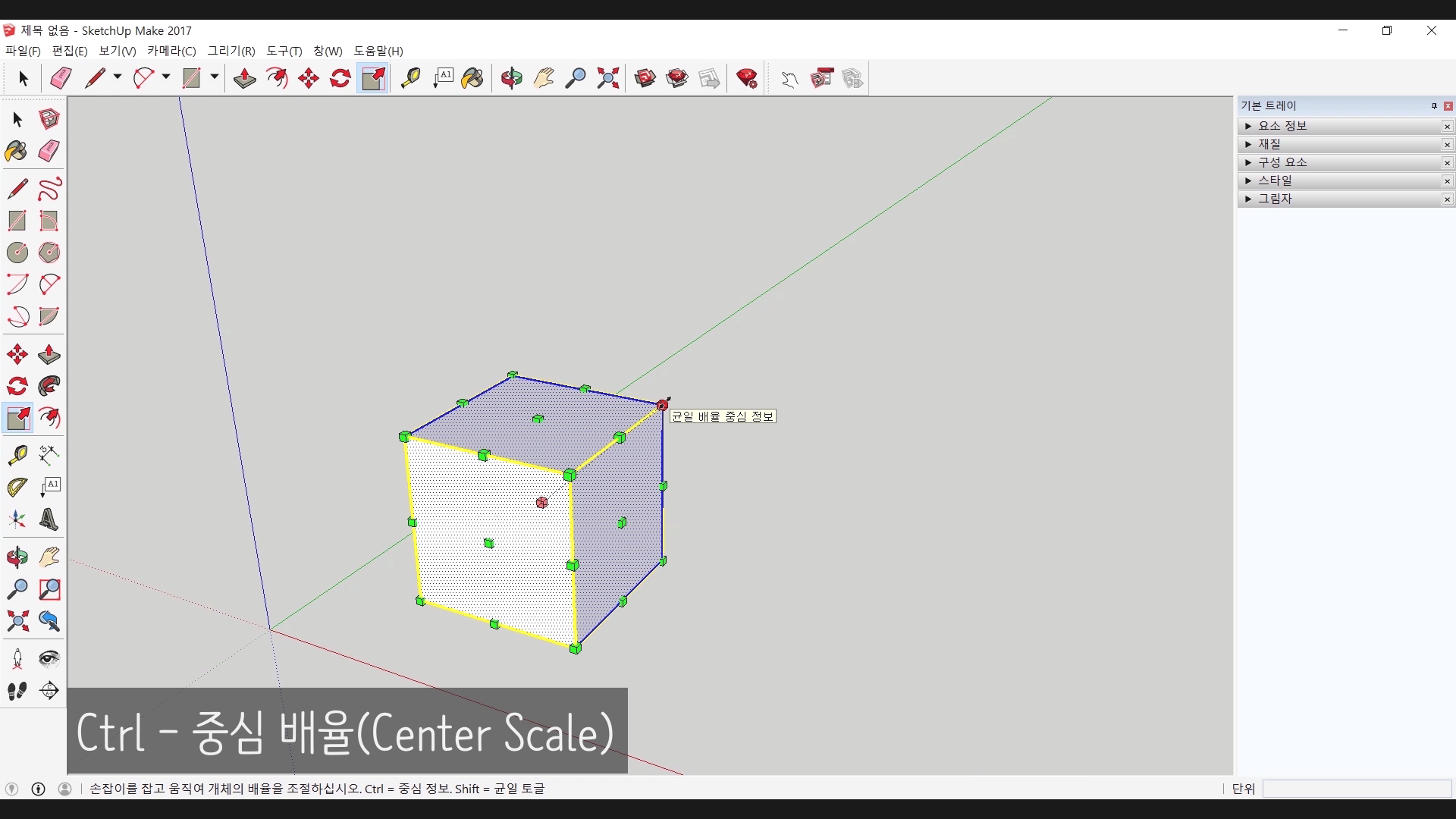The height and width of the screenshot is (819, 1456).
Task: Pick the Protractor tool in the left toolbar
Action: tap(17, 487)
